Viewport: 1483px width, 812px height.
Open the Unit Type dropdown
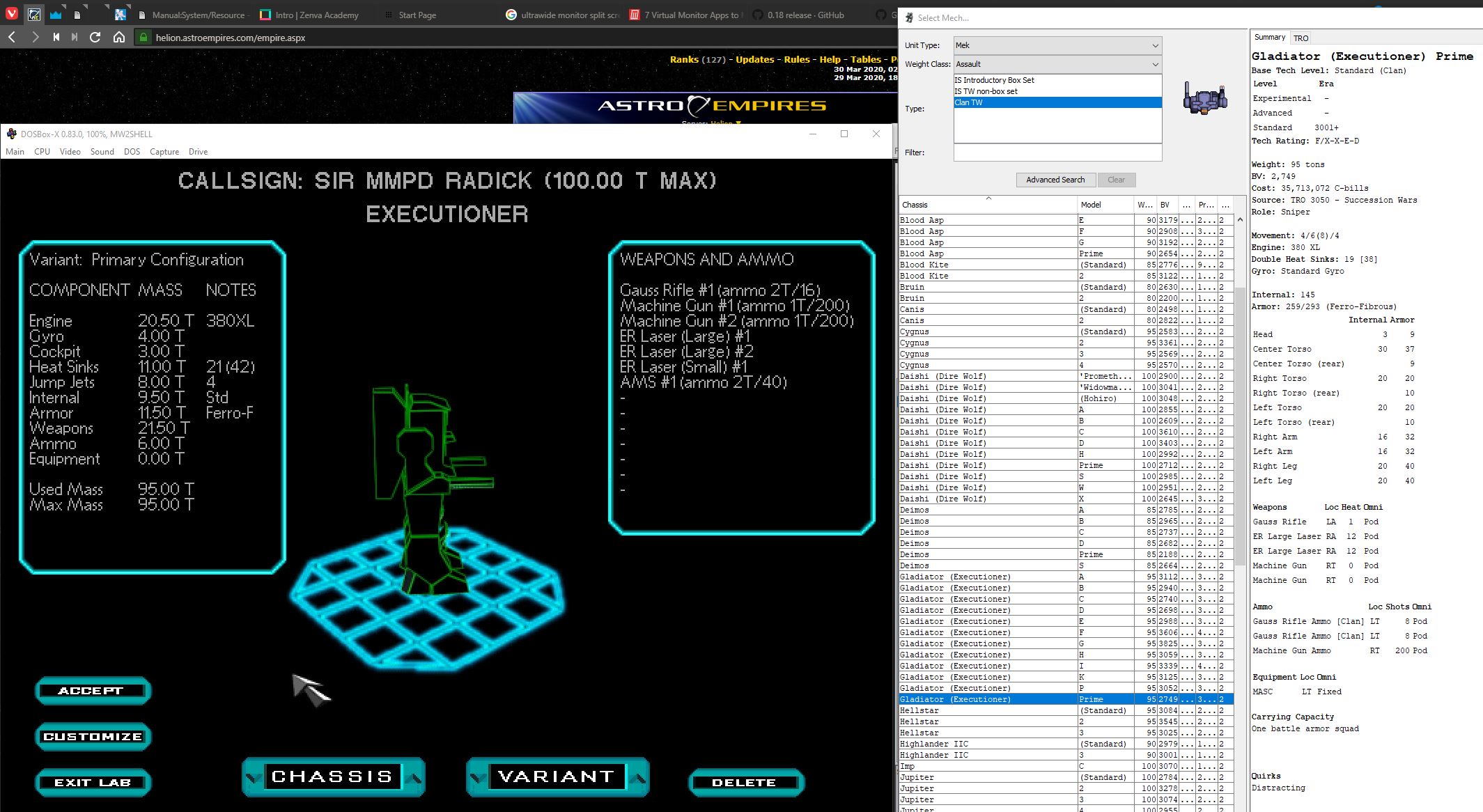[1057, 45]
